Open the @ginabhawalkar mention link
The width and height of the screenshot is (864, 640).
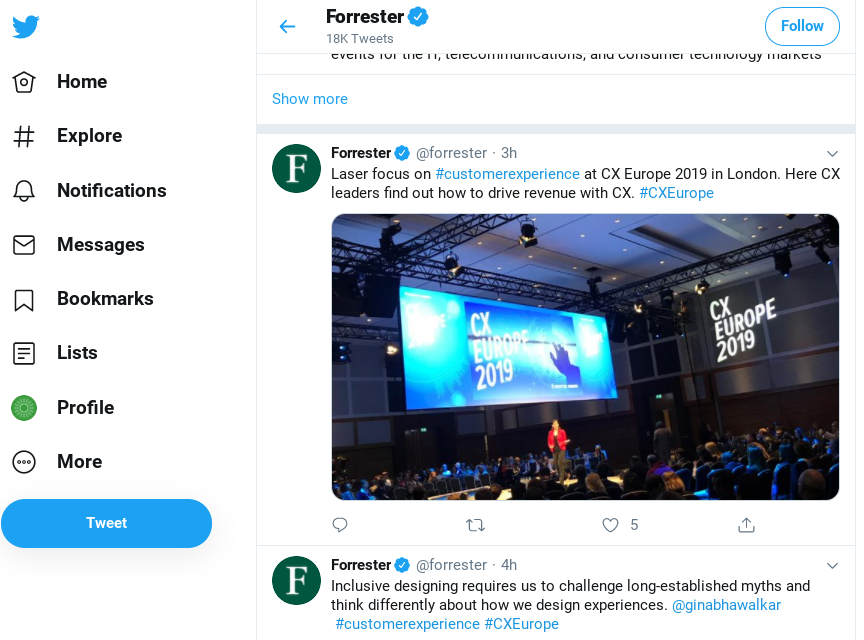point(726,605)
